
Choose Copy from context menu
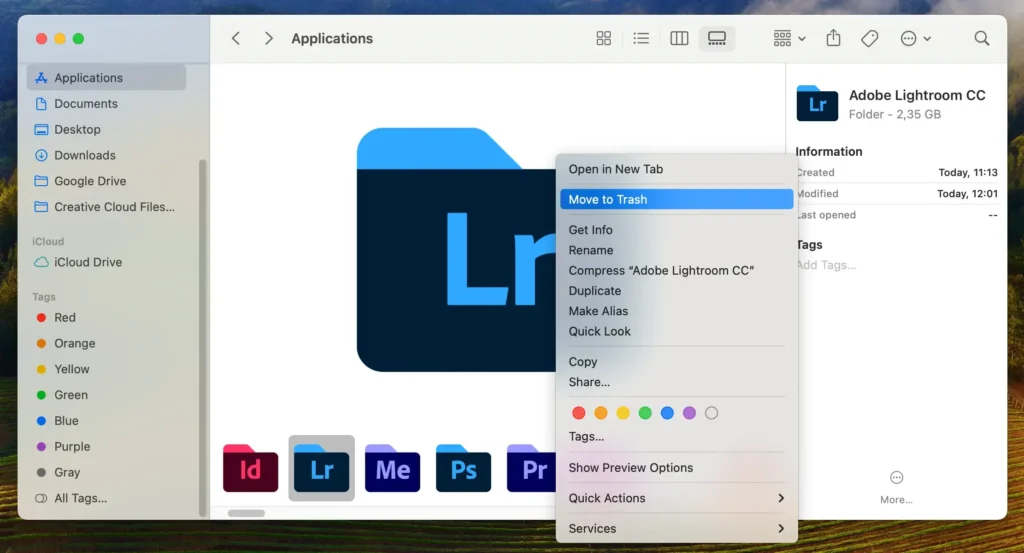676,362
